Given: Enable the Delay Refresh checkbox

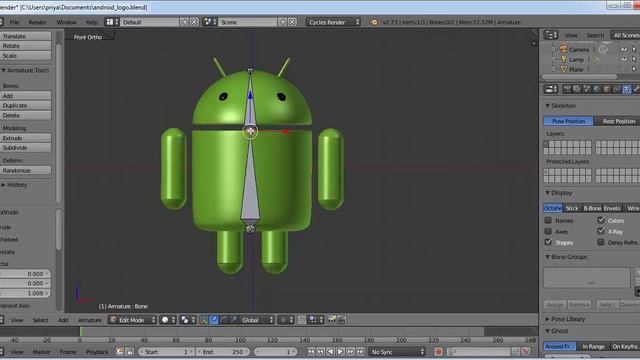Looking at the screenshot, I should [601, 242].
